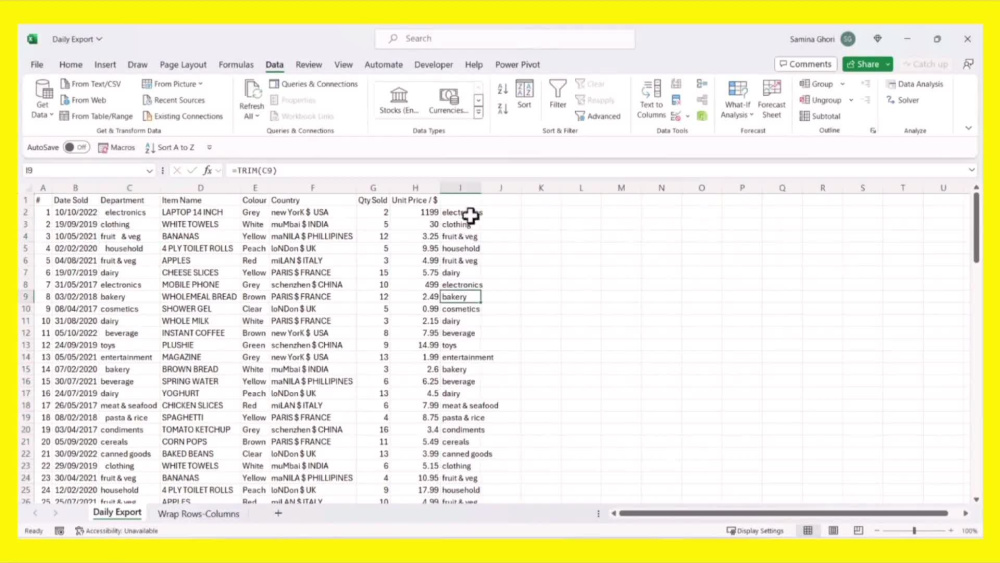Switch to Page Break Preview

click(858, 530)
